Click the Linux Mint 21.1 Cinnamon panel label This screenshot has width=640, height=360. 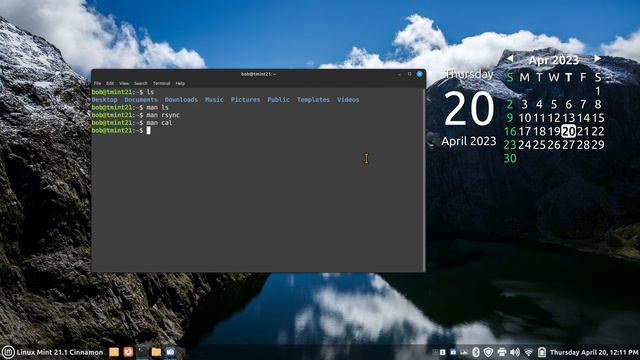60,352
